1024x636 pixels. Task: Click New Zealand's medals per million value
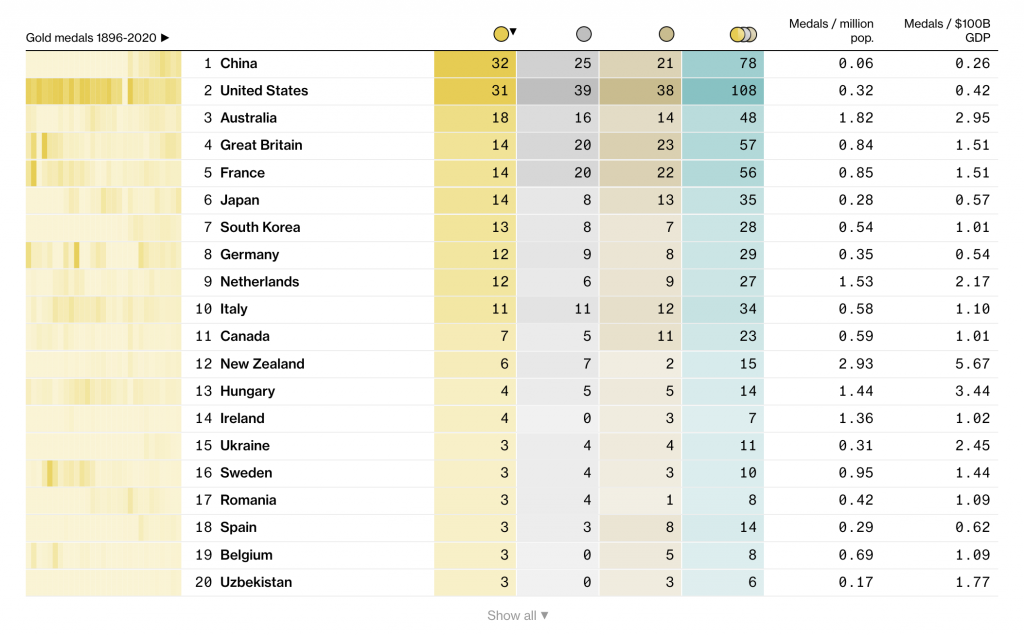click(854, 364)
